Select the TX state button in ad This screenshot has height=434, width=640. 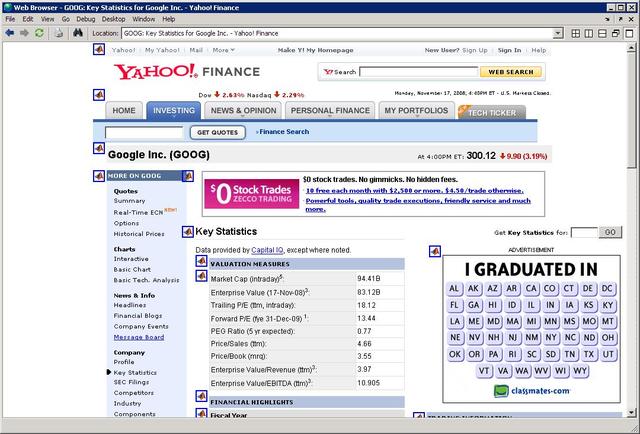coord(589,354)
